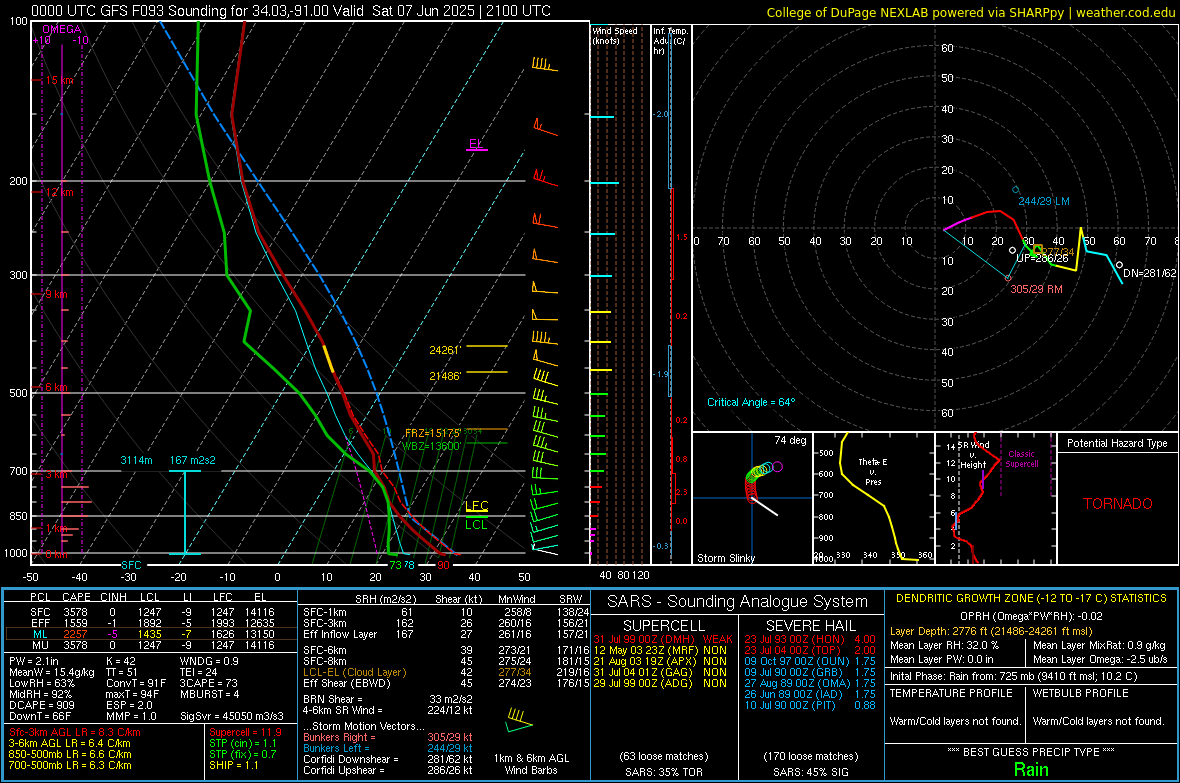Click the weather.cod.edu NEXLAB credit text
The image size is (1180, 783).
tap(970, 12)
